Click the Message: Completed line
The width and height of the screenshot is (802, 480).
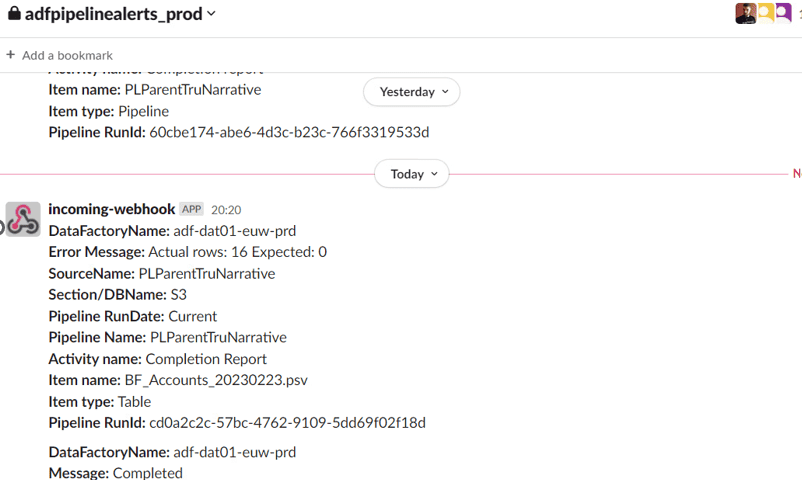coord(115,473)
